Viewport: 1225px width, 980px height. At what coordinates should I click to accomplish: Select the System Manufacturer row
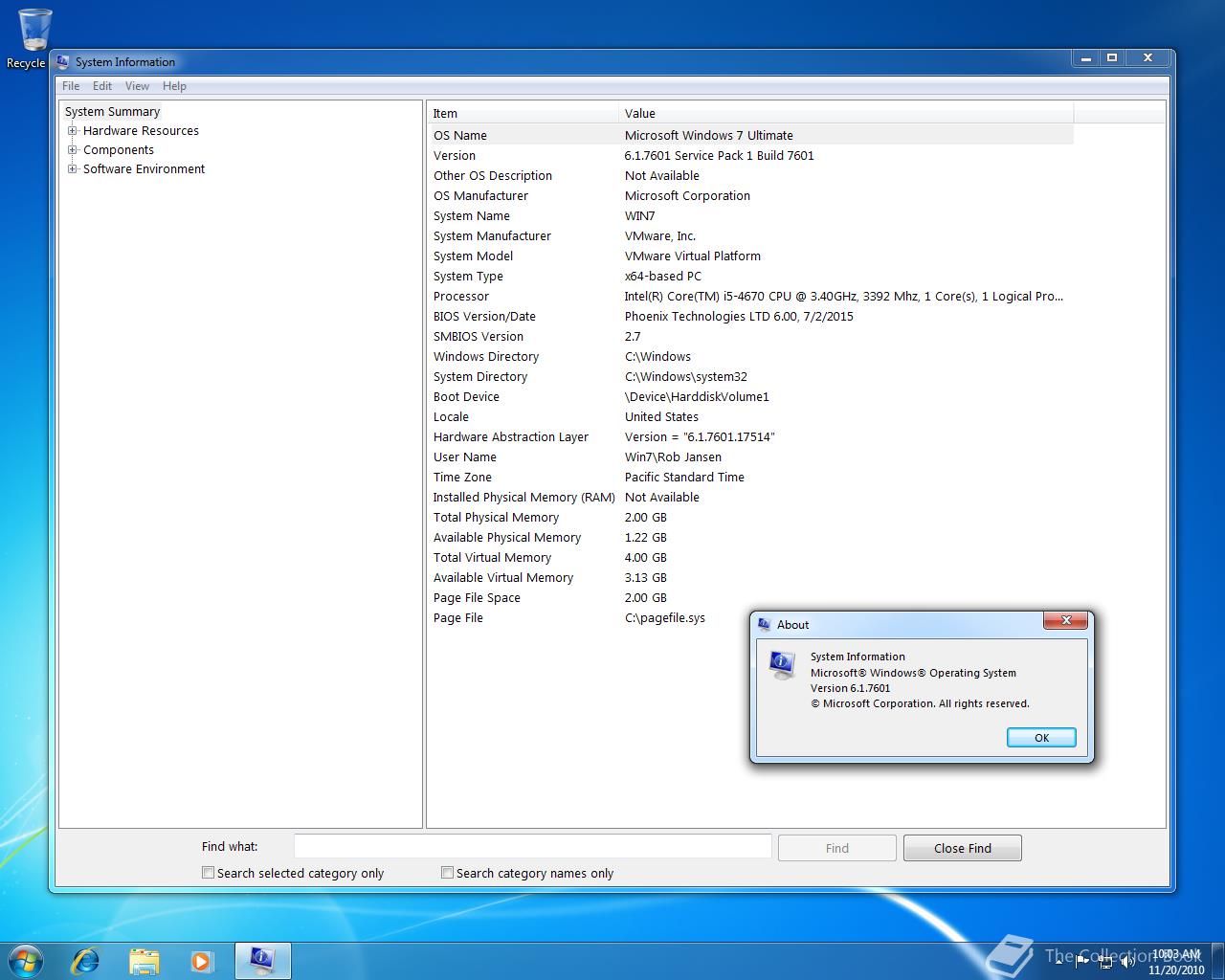pyautogui.click(x=750, y=235)
